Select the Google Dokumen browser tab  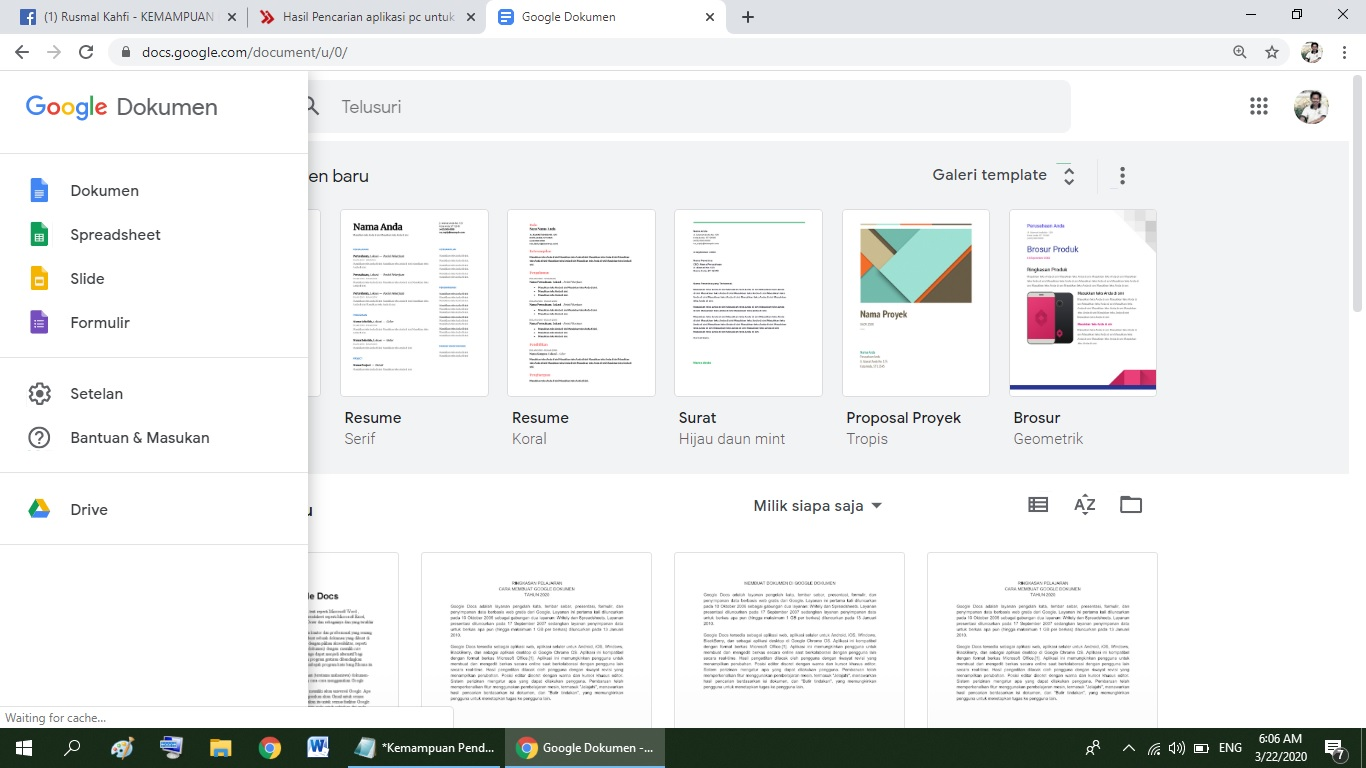pos(606,17)
